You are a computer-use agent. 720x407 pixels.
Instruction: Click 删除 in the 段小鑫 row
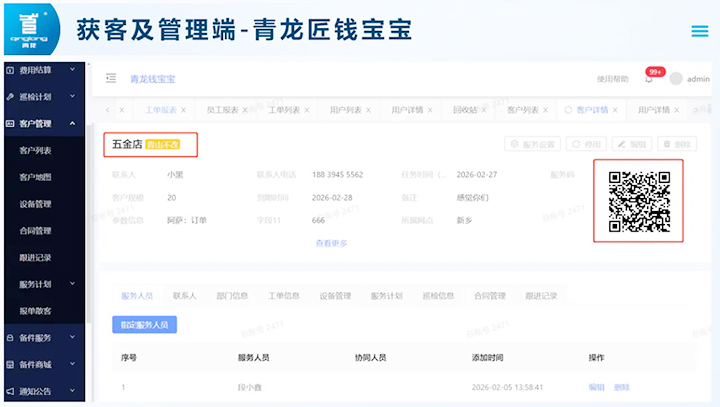[622, 387]
